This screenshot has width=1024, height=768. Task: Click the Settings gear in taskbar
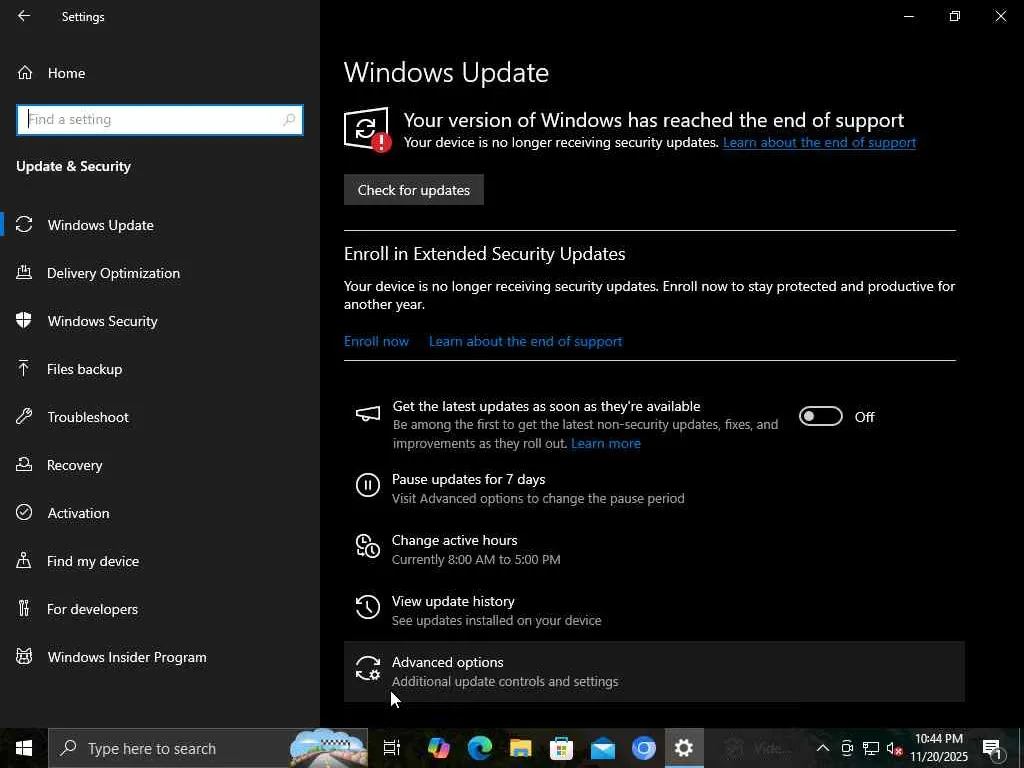tap(684, 748)
